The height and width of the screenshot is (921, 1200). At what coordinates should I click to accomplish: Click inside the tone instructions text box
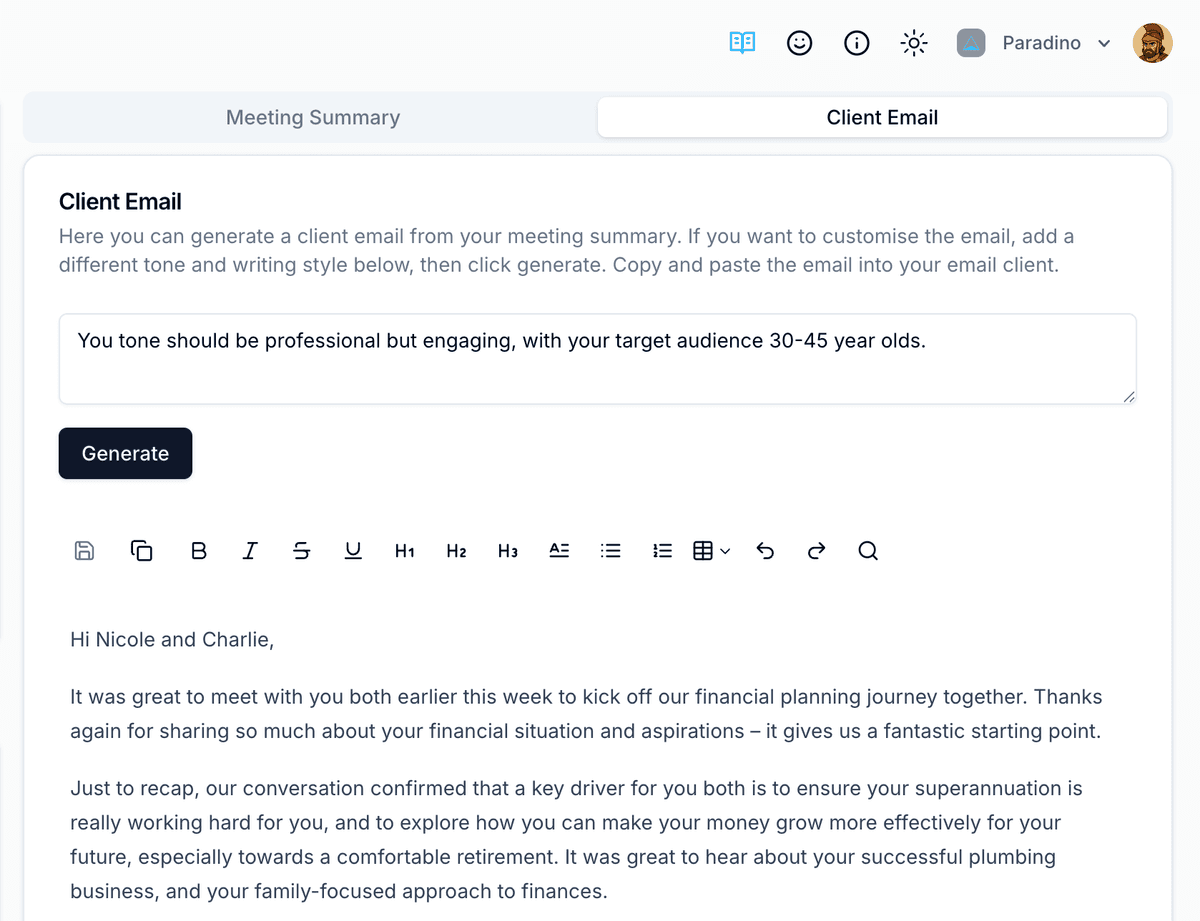click(x=598, y=358)
